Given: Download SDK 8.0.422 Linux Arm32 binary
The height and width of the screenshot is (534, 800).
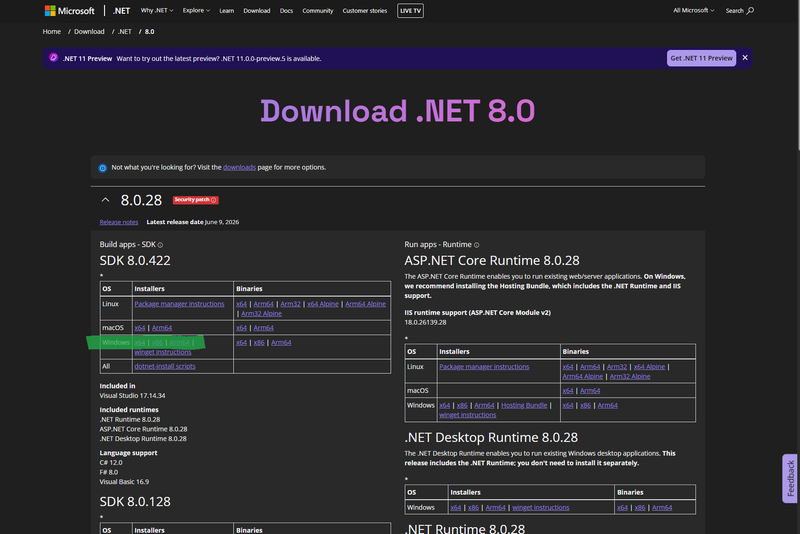Looking at the screenshot, I should [290, 304].
